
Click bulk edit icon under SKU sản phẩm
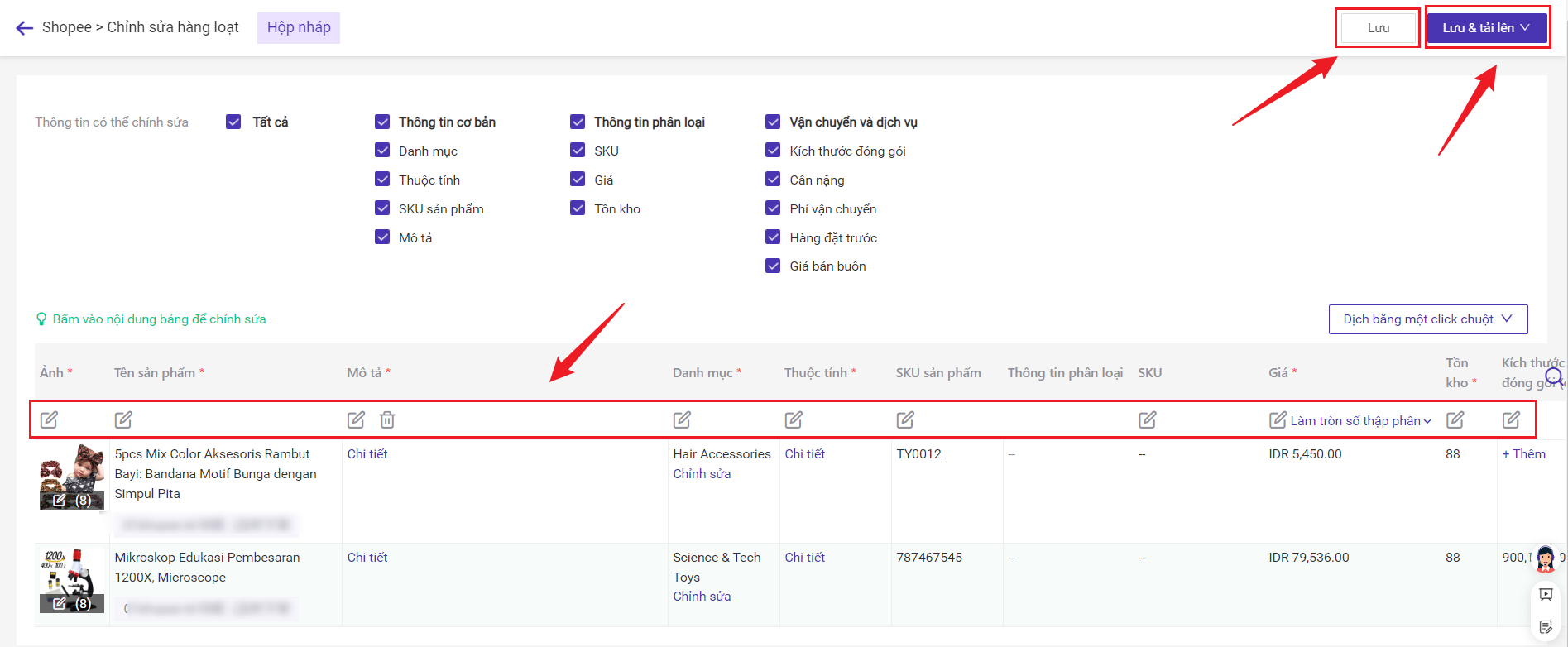[905, 420]
